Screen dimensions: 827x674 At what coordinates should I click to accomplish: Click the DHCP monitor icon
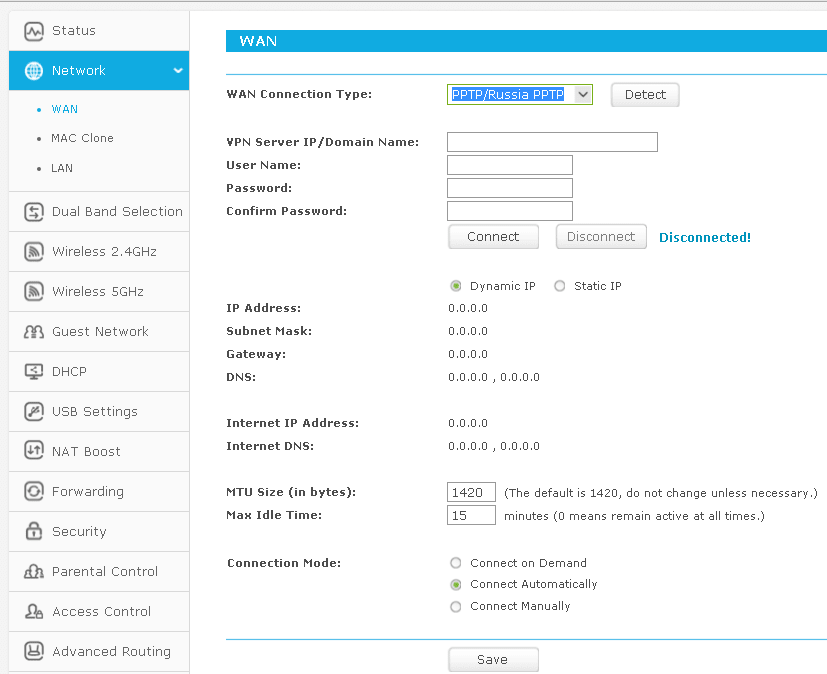click(x=34, y=372)
